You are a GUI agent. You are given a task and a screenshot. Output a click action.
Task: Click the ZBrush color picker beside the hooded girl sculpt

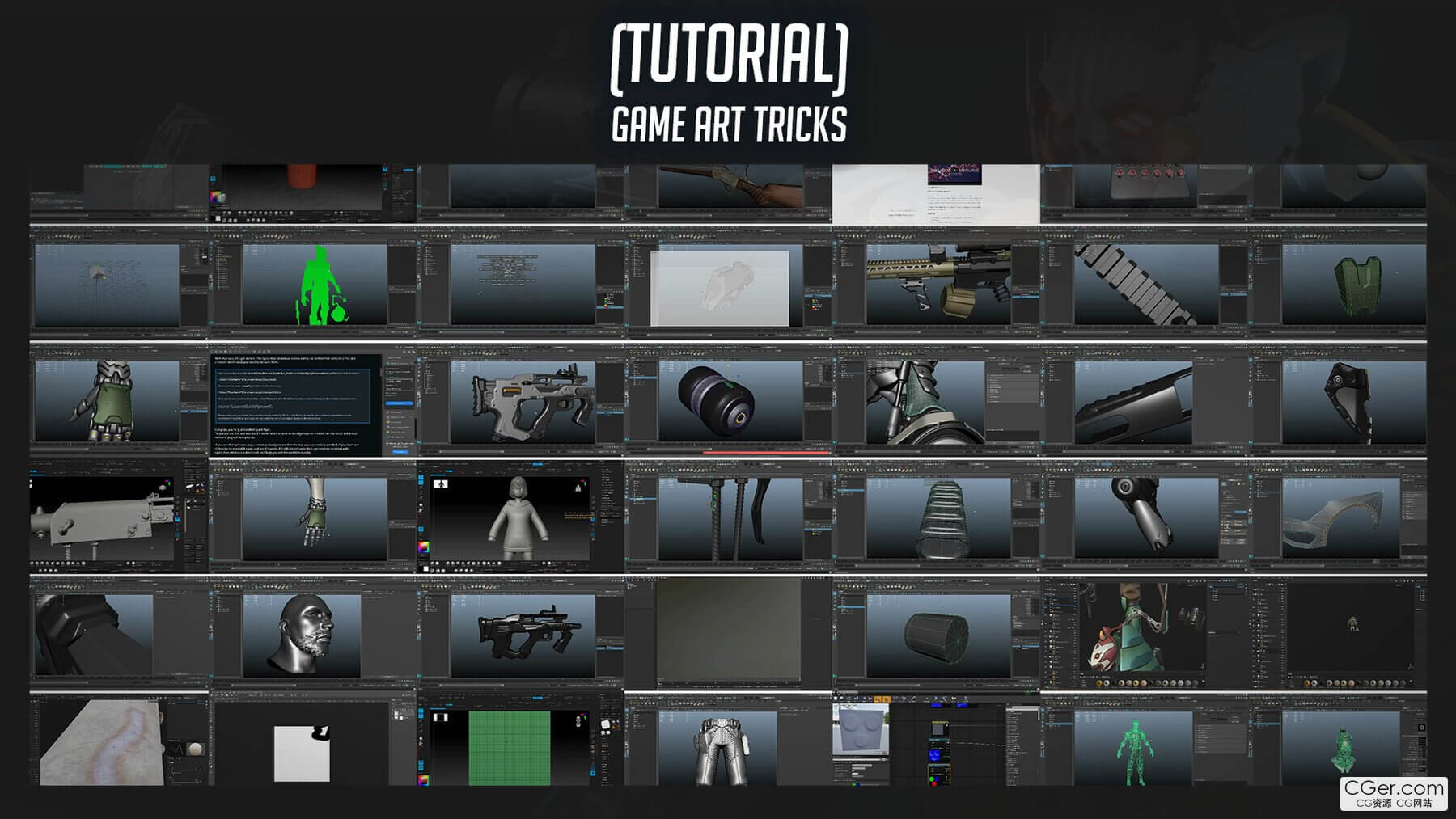pos(422,548)
